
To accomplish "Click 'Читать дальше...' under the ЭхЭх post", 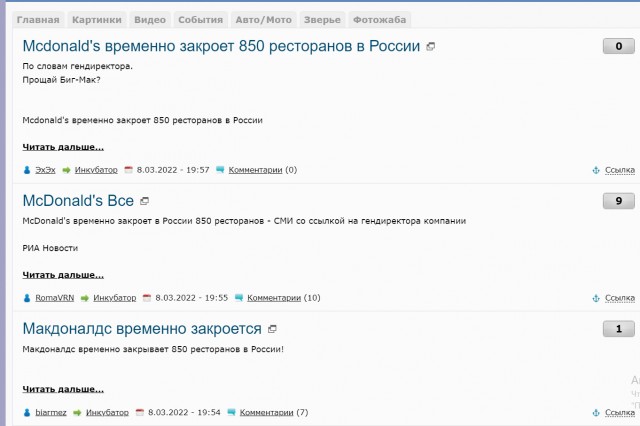I will coord(63,147).
